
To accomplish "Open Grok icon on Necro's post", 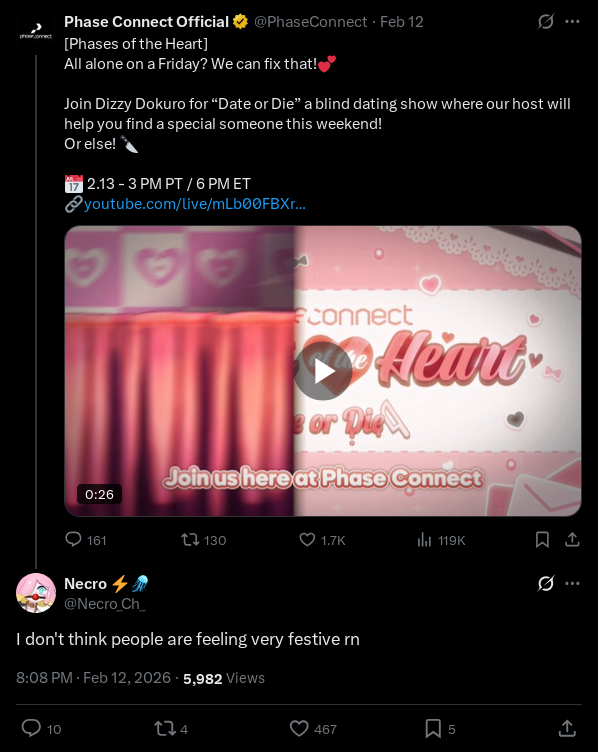I will pyautogui.click(x=546, y=584).
